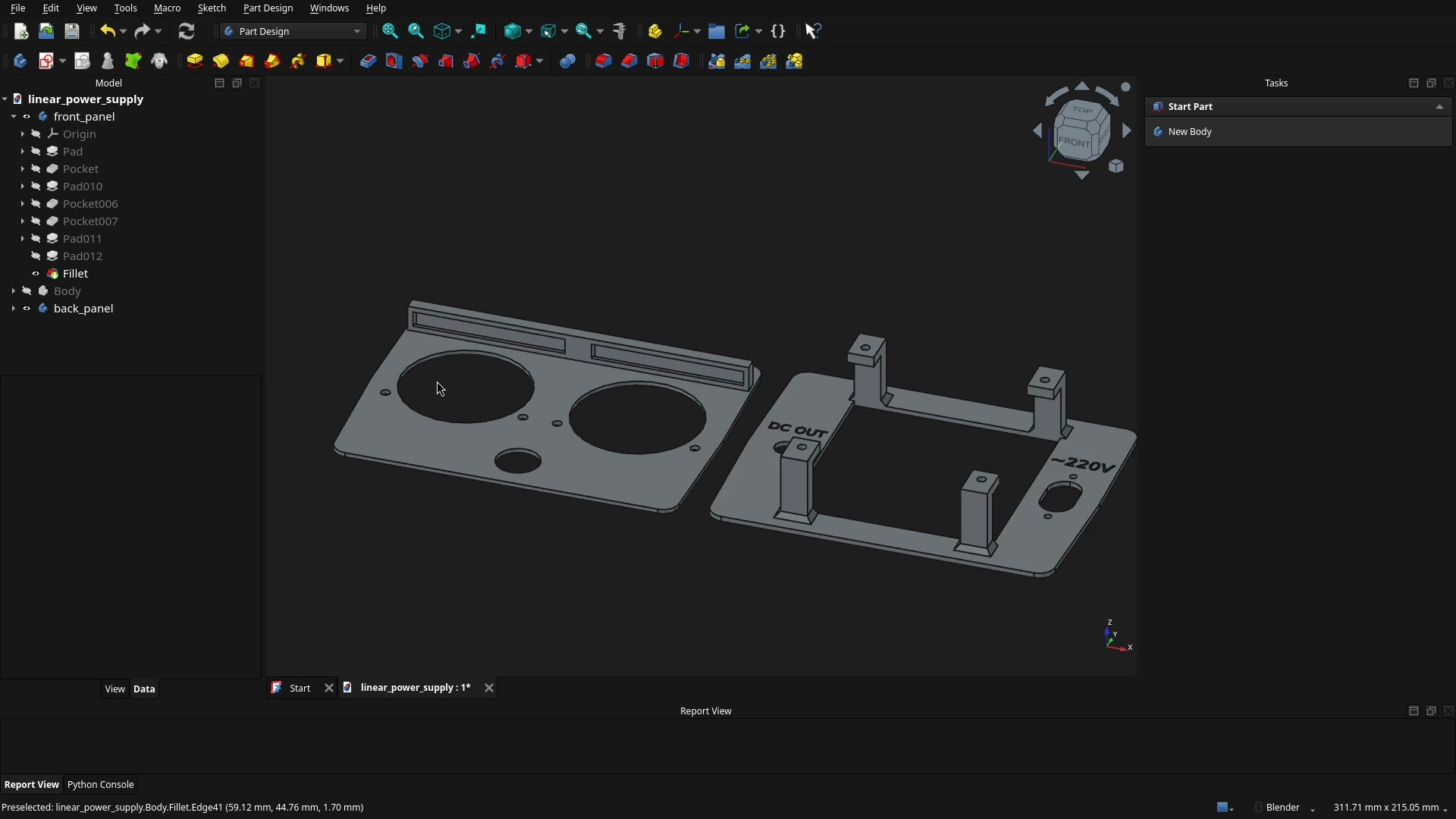Open the Part Design menu
Image resolution: width=1456 pixels, height=819 pixels.
[x=268, y=8]
